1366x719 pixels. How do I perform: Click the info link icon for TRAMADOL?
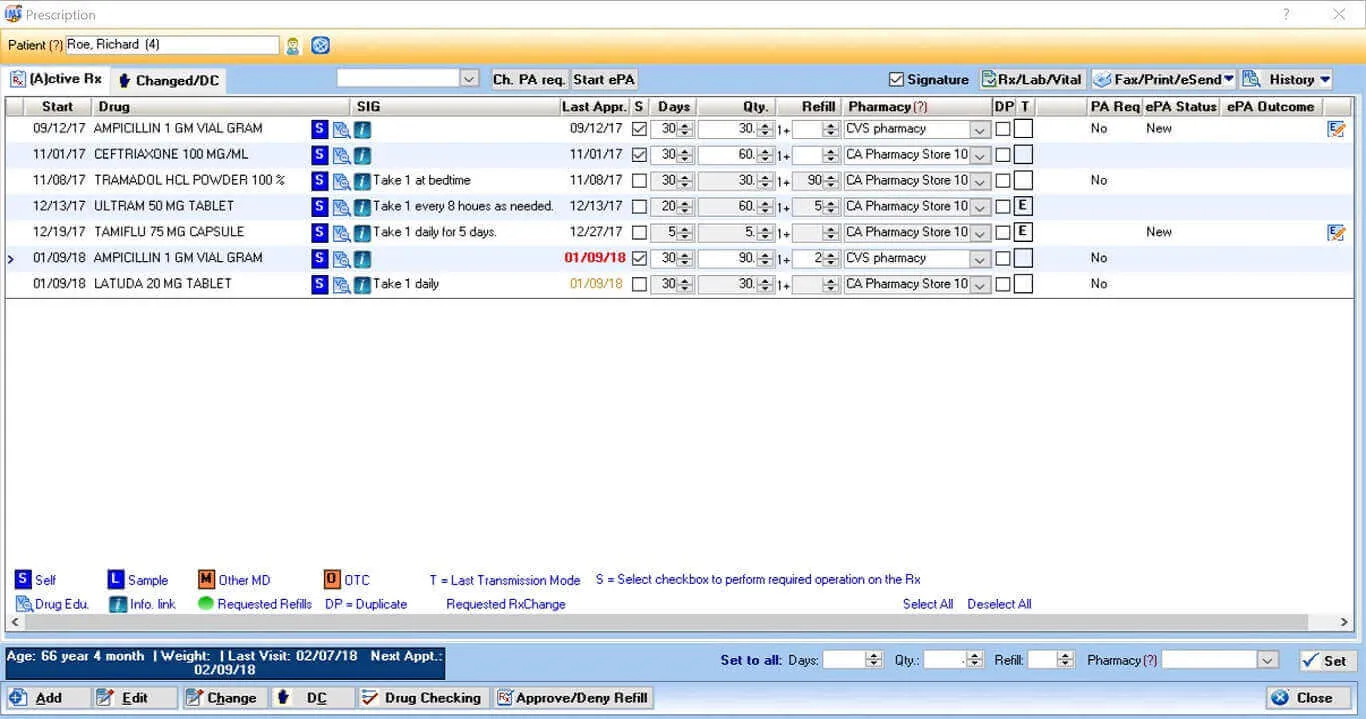tap(362, 181)
